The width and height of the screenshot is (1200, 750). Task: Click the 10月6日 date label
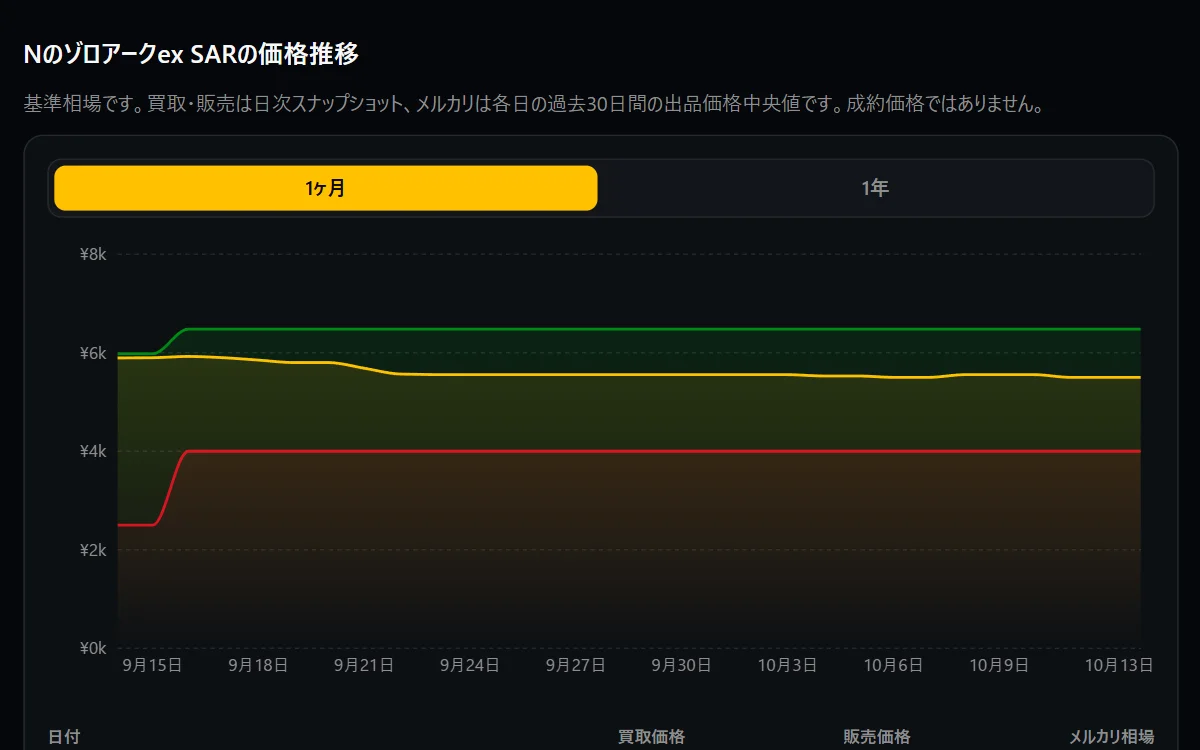click(893, 665)
